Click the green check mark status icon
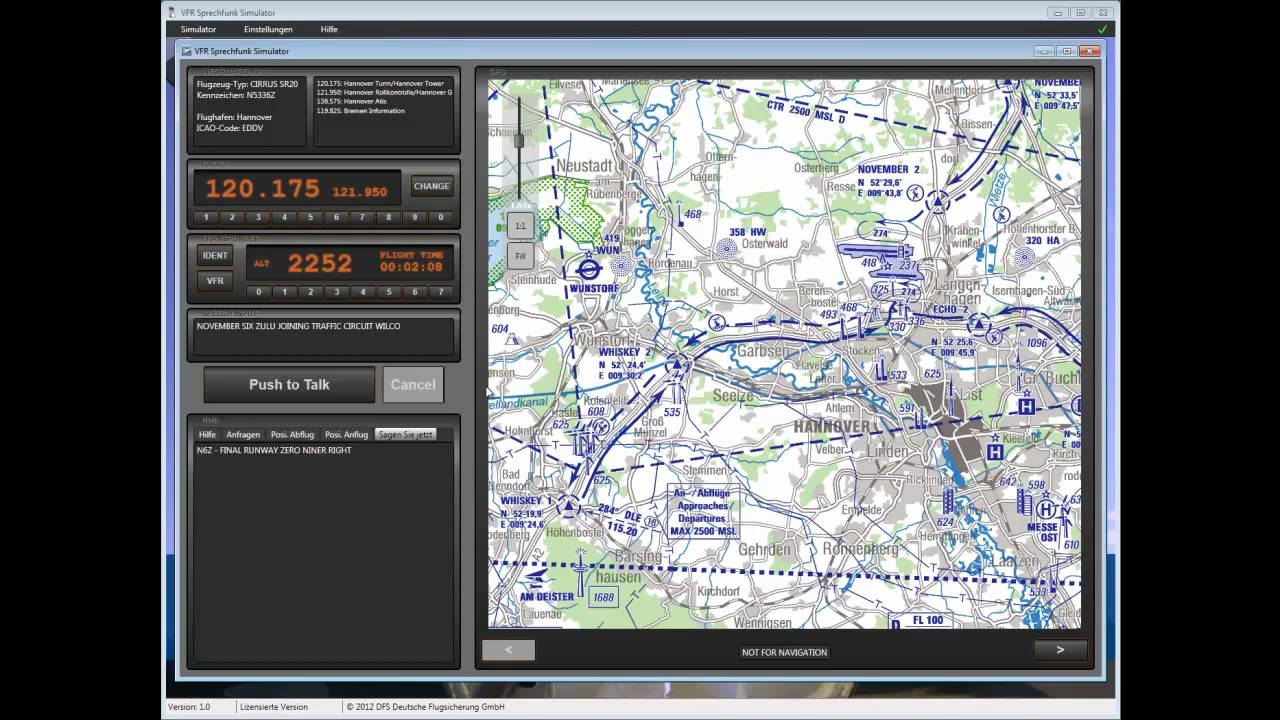 (x=1102, y=29)
